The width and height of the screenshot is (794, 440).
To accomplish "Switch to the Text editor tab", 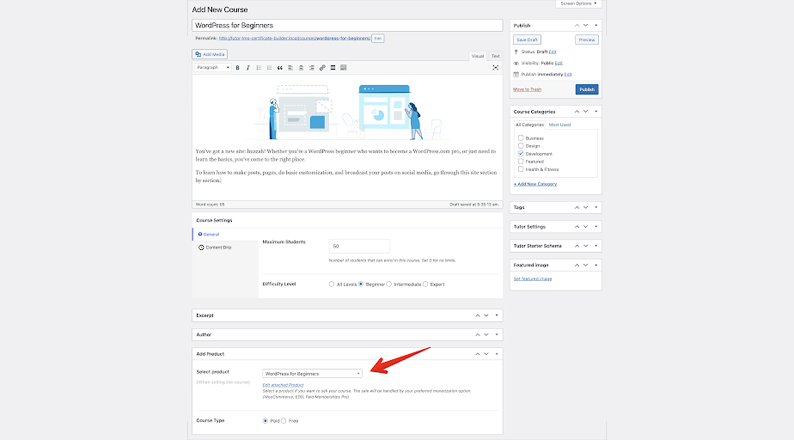I will tap(495, 56).
